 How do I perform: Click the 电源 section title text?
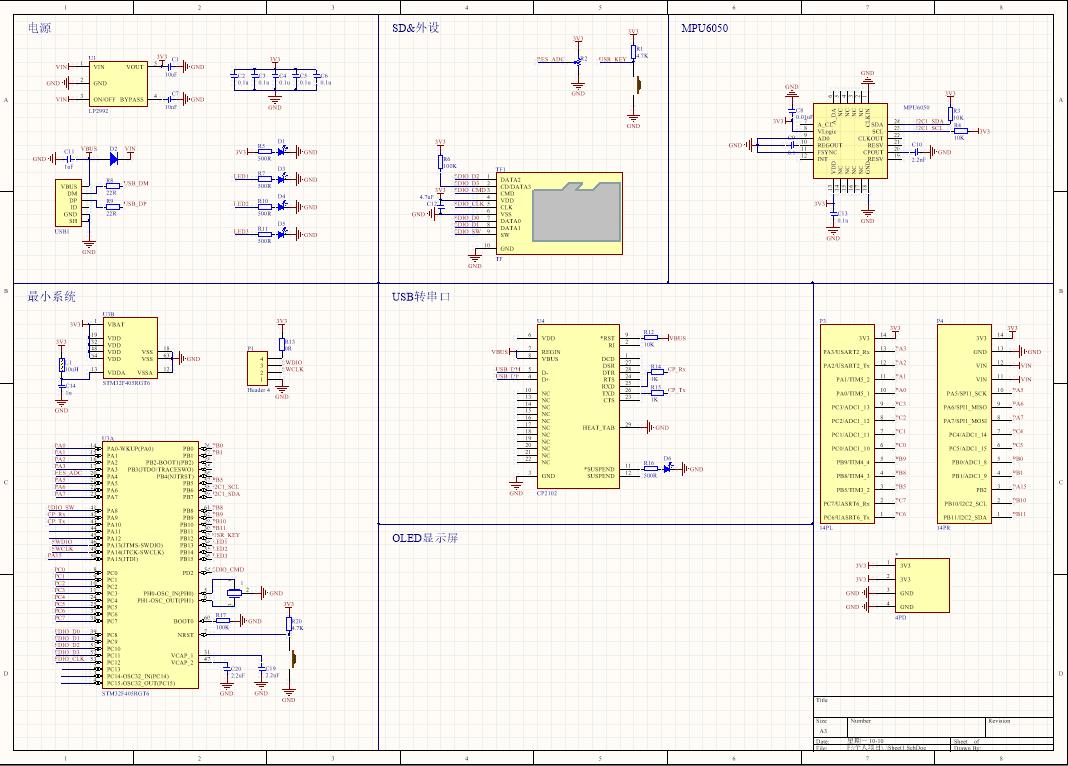click(39, 28)
